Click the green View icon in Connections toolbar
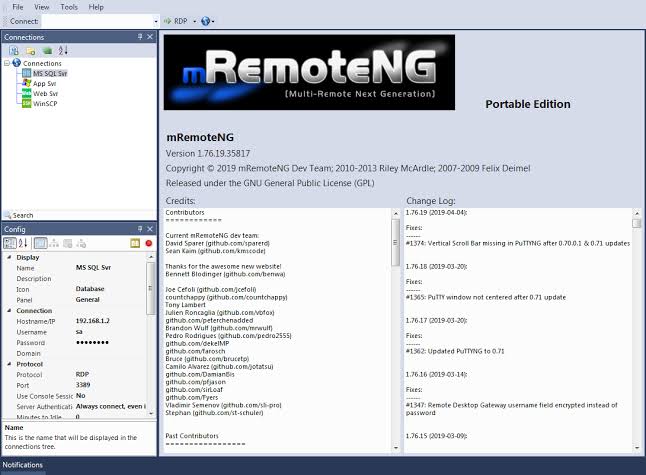Screen dimensions: 646x475 coord(47,51)
